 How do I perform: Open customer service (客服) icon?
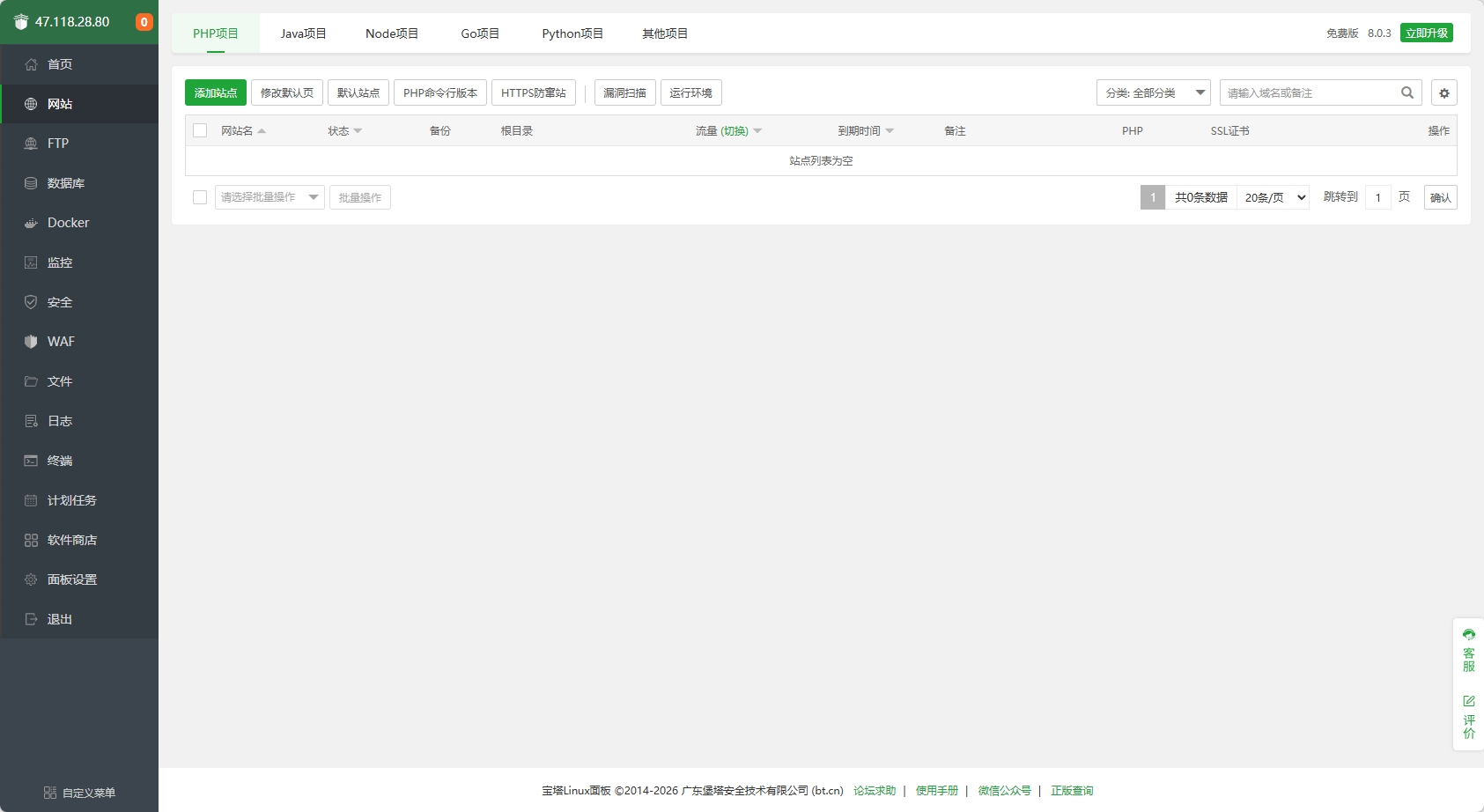[1469, 634]
